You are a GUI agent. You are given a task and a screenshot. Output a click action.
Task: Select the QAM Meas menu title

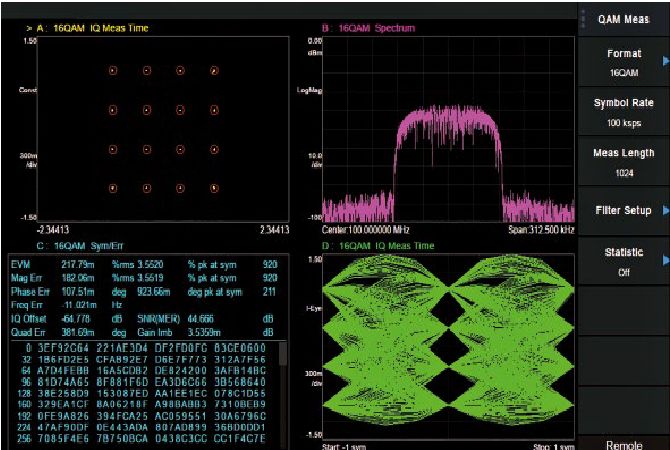click(624, 18)
